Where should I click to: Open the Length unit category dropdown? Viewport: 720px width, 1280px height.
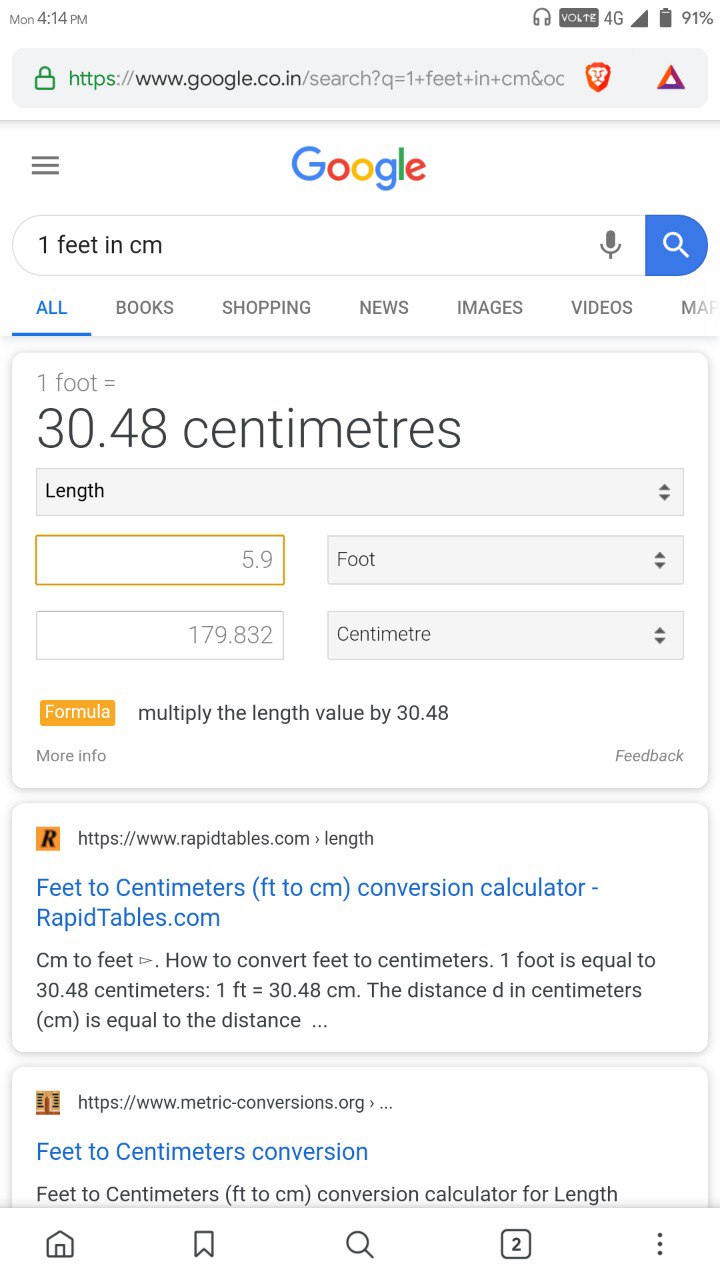click(360, 492)
